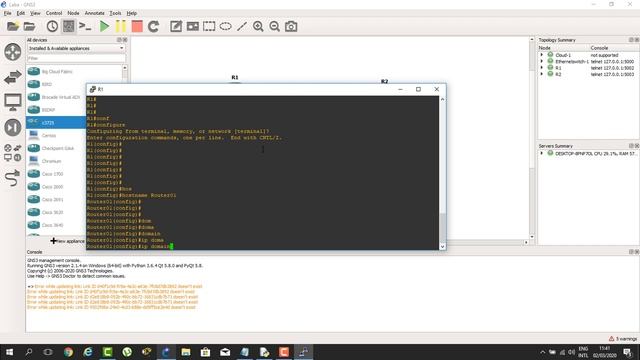The width and height of the screenshot is (640, 360).
Task: Open the Tools menu
Action: (116, 13)
